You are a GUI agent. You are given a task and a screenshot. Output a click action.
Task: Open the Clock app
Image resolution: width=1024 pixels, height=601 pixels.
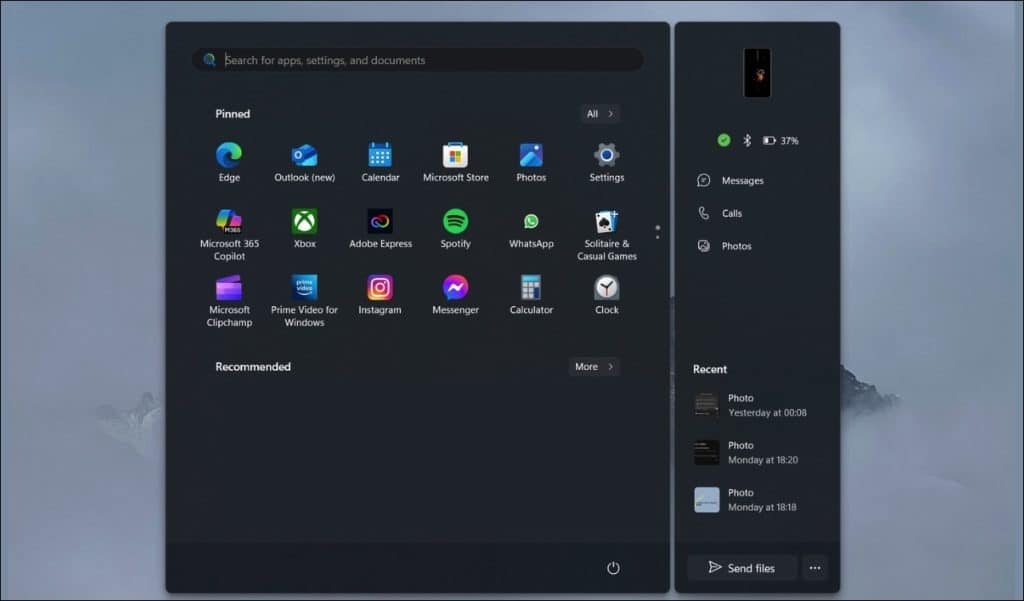click(x=606, y=290)
